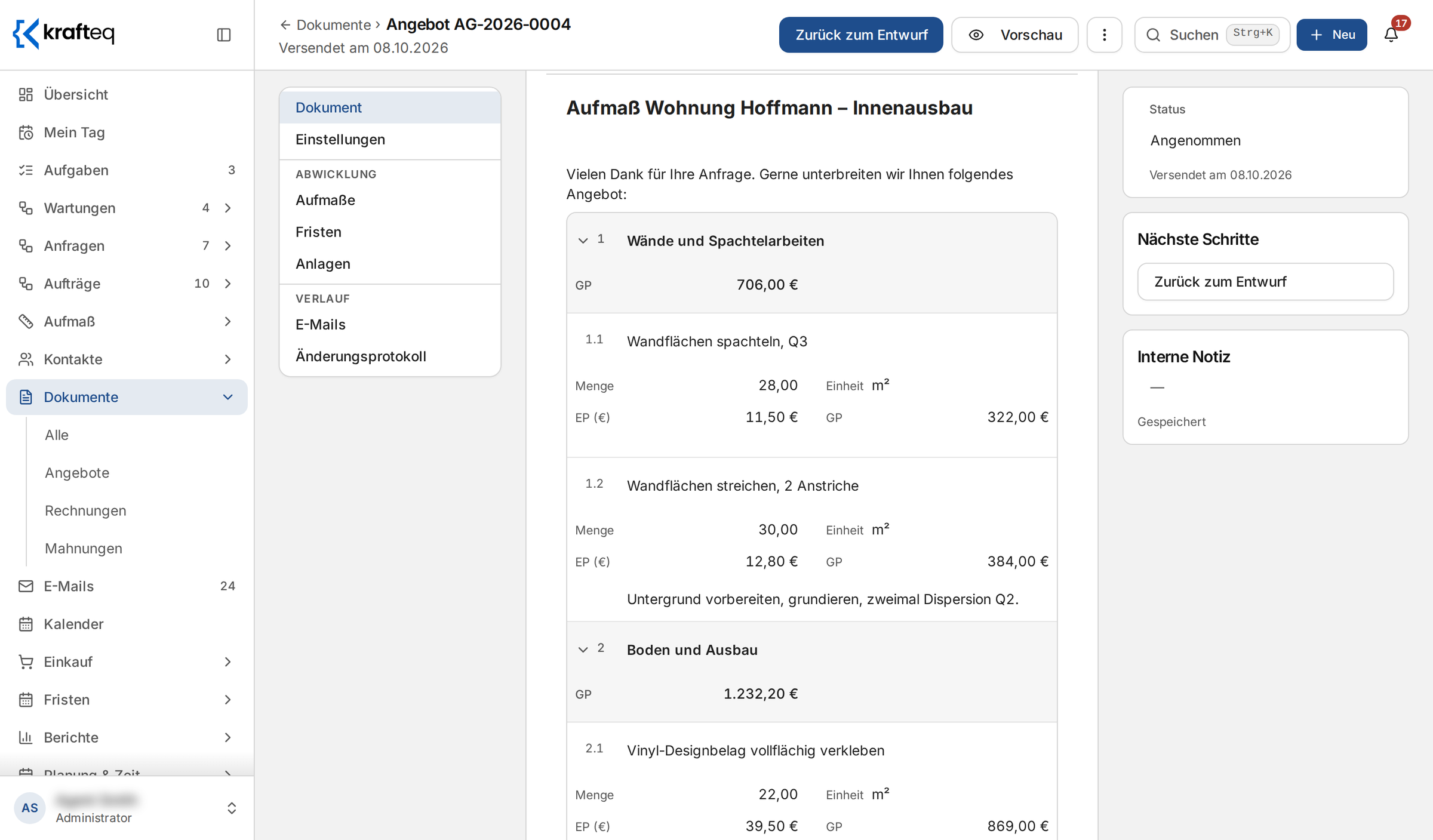Viewport: 1433px width, 840px height.
Task: Open the Einstellungen section
Action: 390,139
